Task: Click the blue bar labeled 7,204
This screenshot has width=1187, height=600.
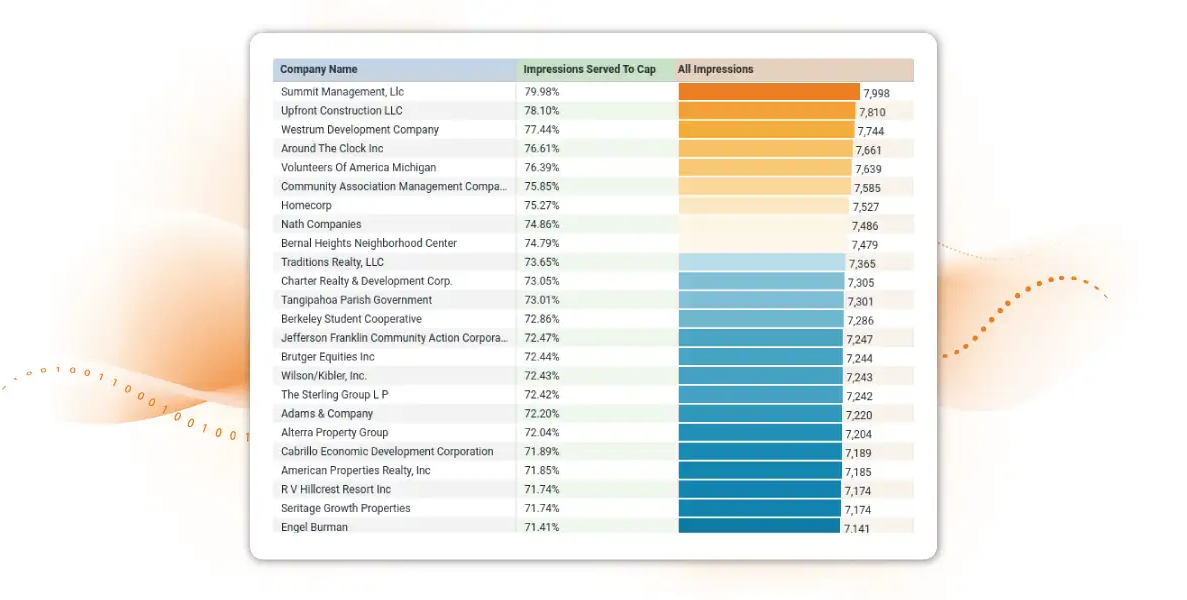Action: coord(760,432)
